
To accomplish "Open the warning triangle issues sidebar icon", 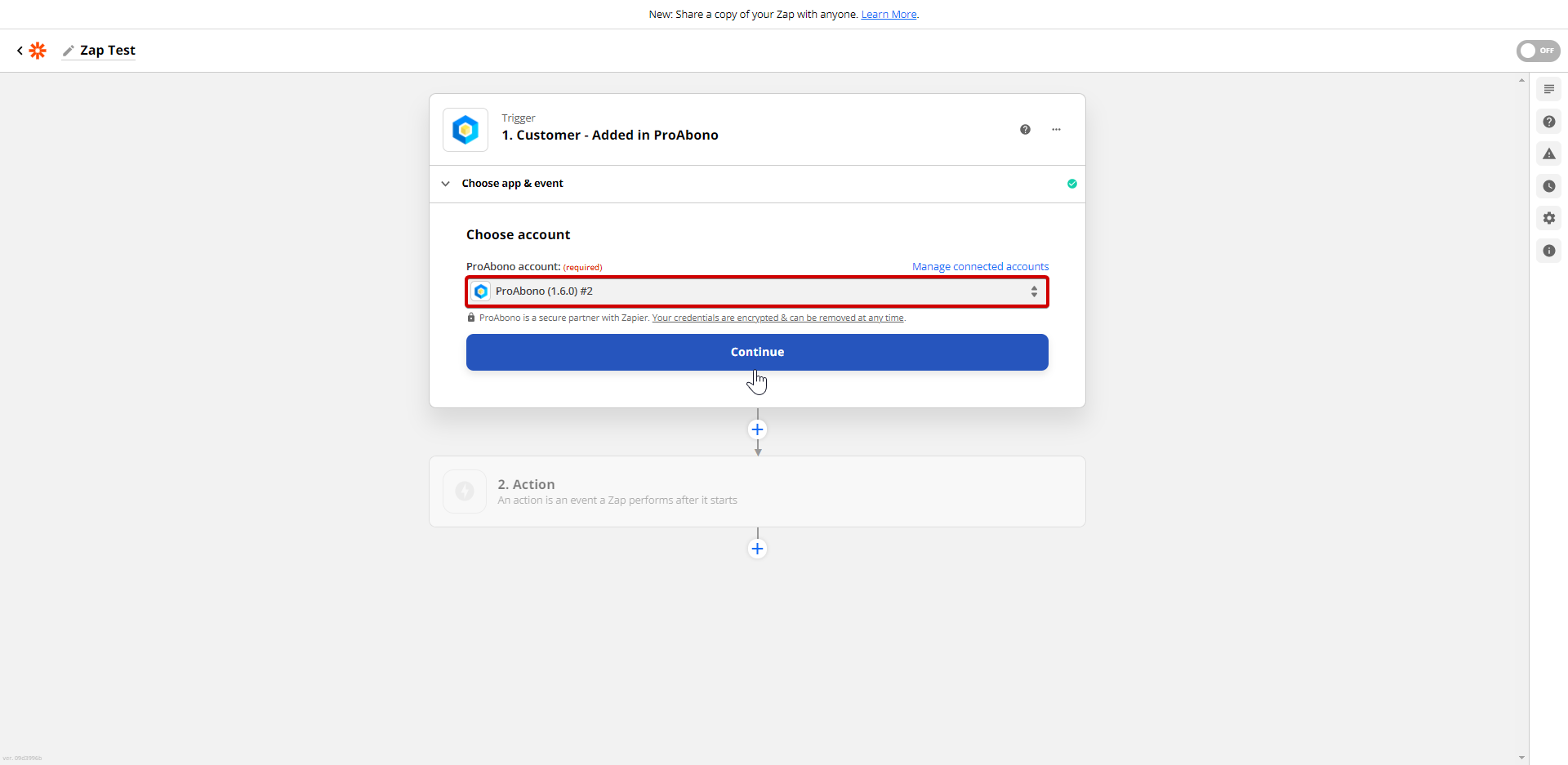I will (1548, 153).
